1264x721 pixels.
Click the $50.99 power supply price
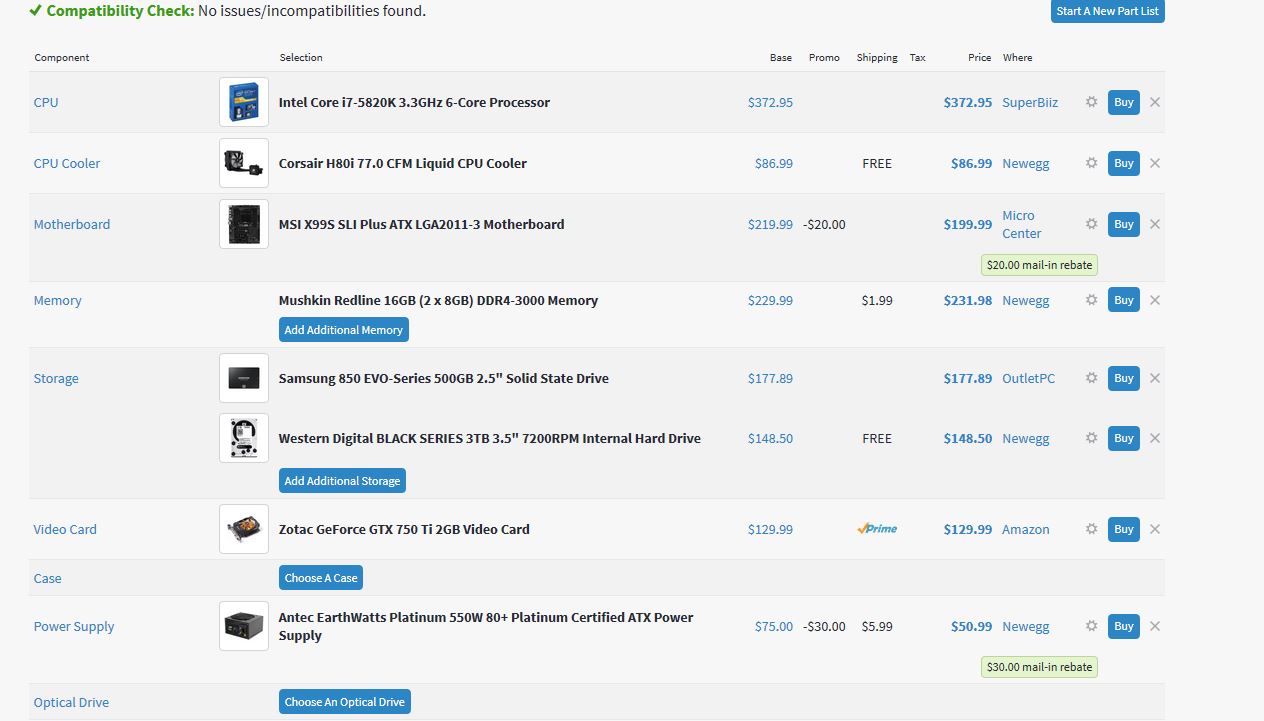(x=971, y=626)
